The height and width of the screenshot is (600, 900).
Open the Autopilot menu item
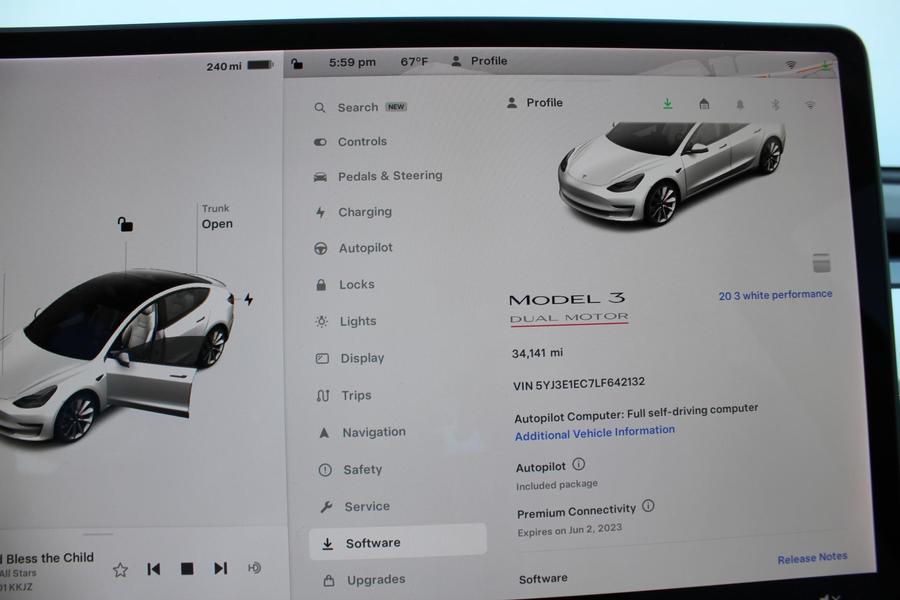point(365,248)
